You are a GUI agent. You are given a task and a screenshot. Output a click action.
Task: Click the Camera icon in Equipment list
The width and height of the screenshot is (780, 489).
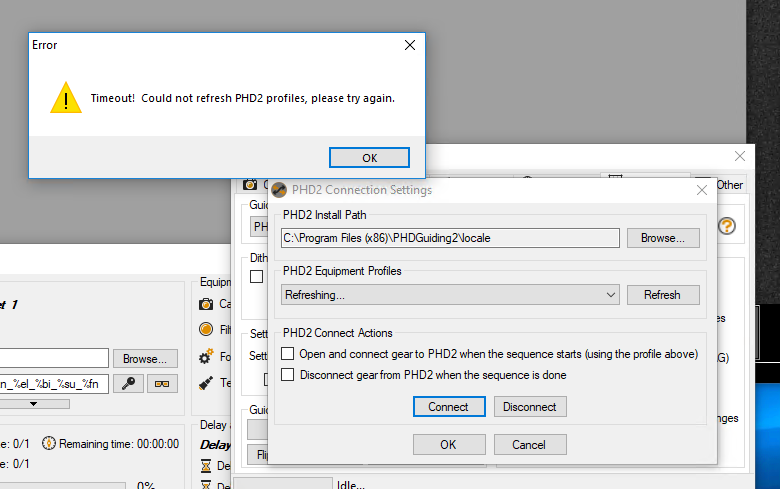[206, 304]
